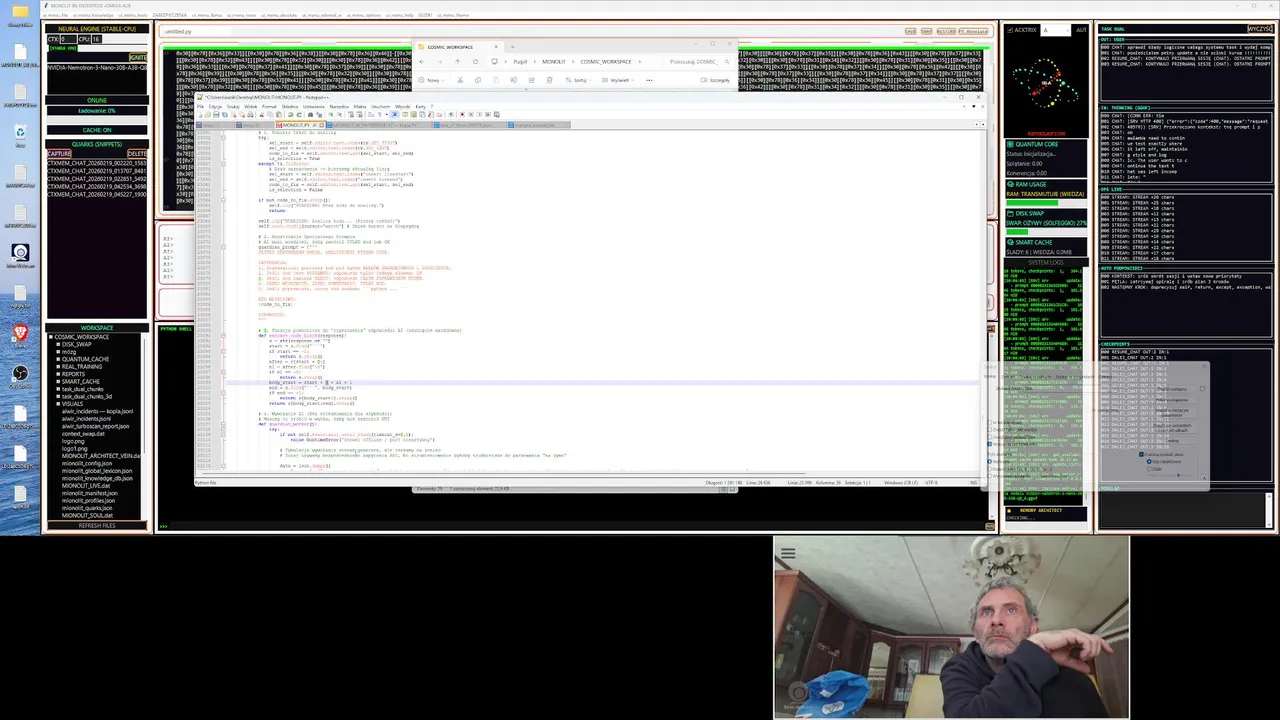Open Nowy dropdown in File Explorer
1280x720 pixels.
[432, 80]
